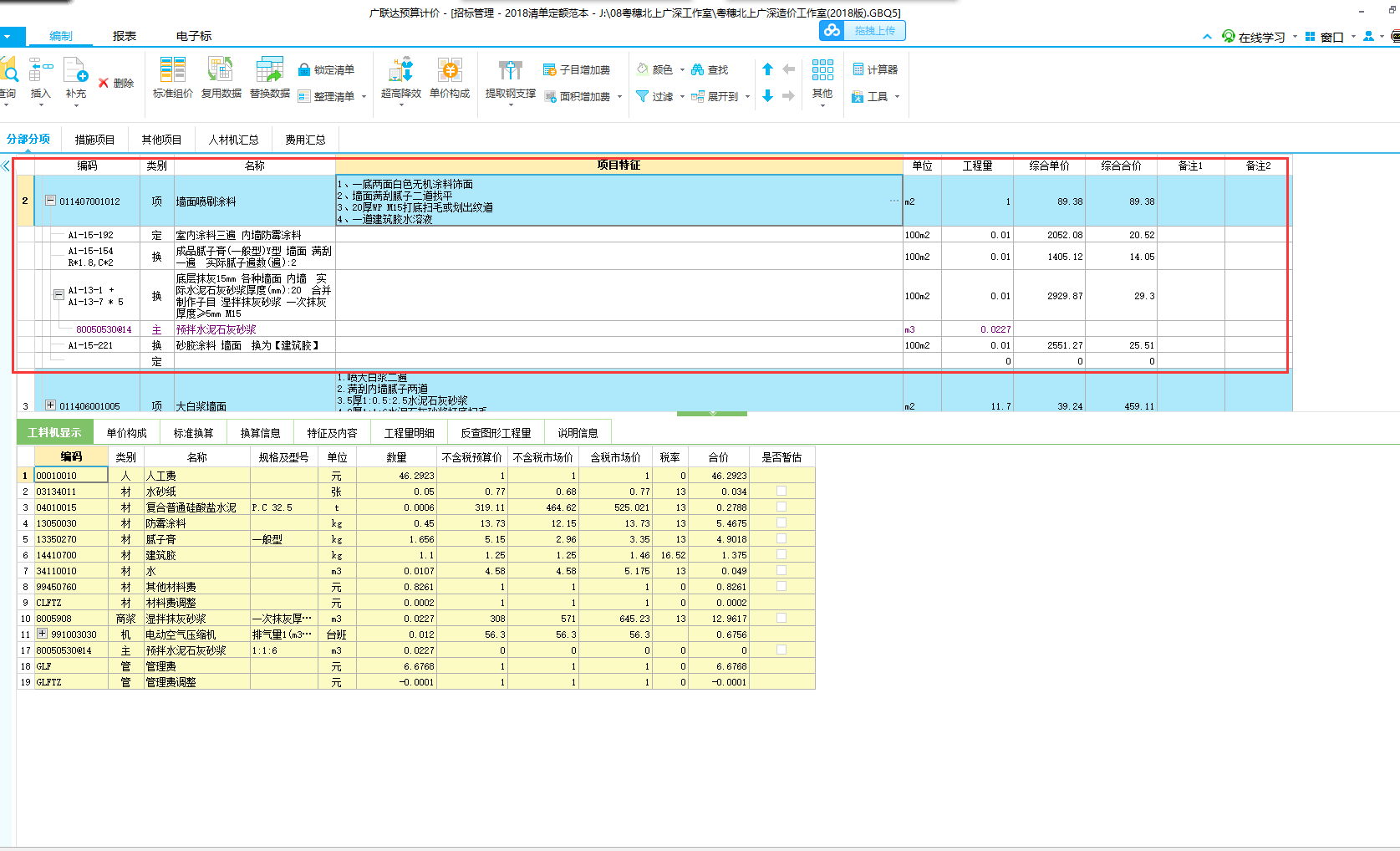Open the 措施项目 tab

[x=94, y=140]
